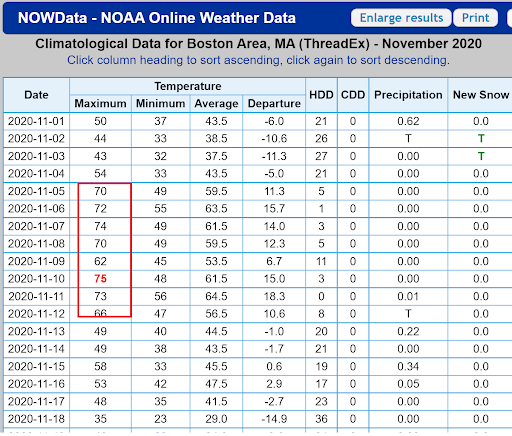Sort by the HDD column heading
This screenshot has height=436, width=512.
pyautogui.click(x=321, y=95)
